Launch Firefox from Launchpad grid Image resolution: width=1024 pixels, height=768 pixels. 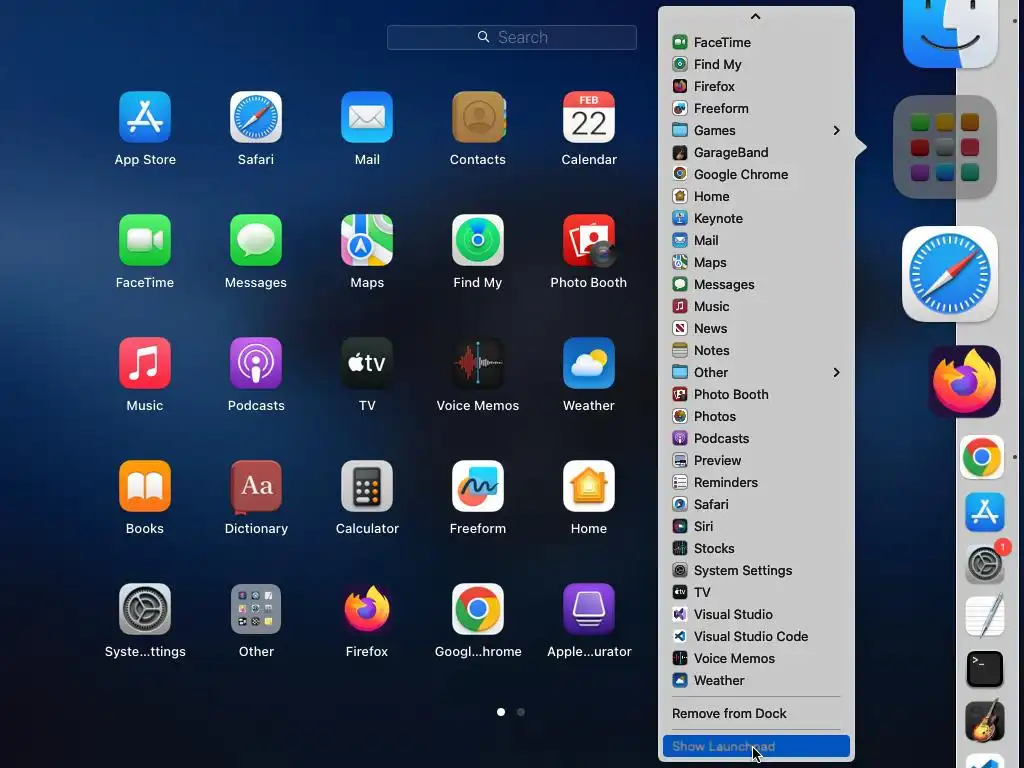(367, 609)
